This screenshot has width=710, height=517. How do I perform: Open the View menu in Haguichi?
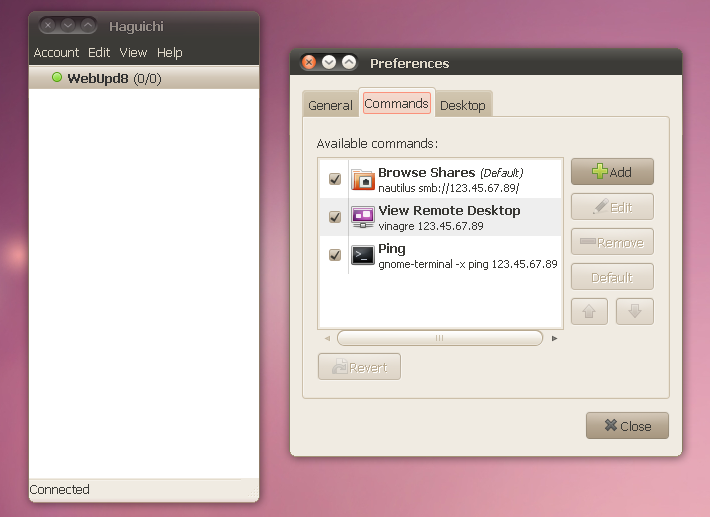coord(133,53)
